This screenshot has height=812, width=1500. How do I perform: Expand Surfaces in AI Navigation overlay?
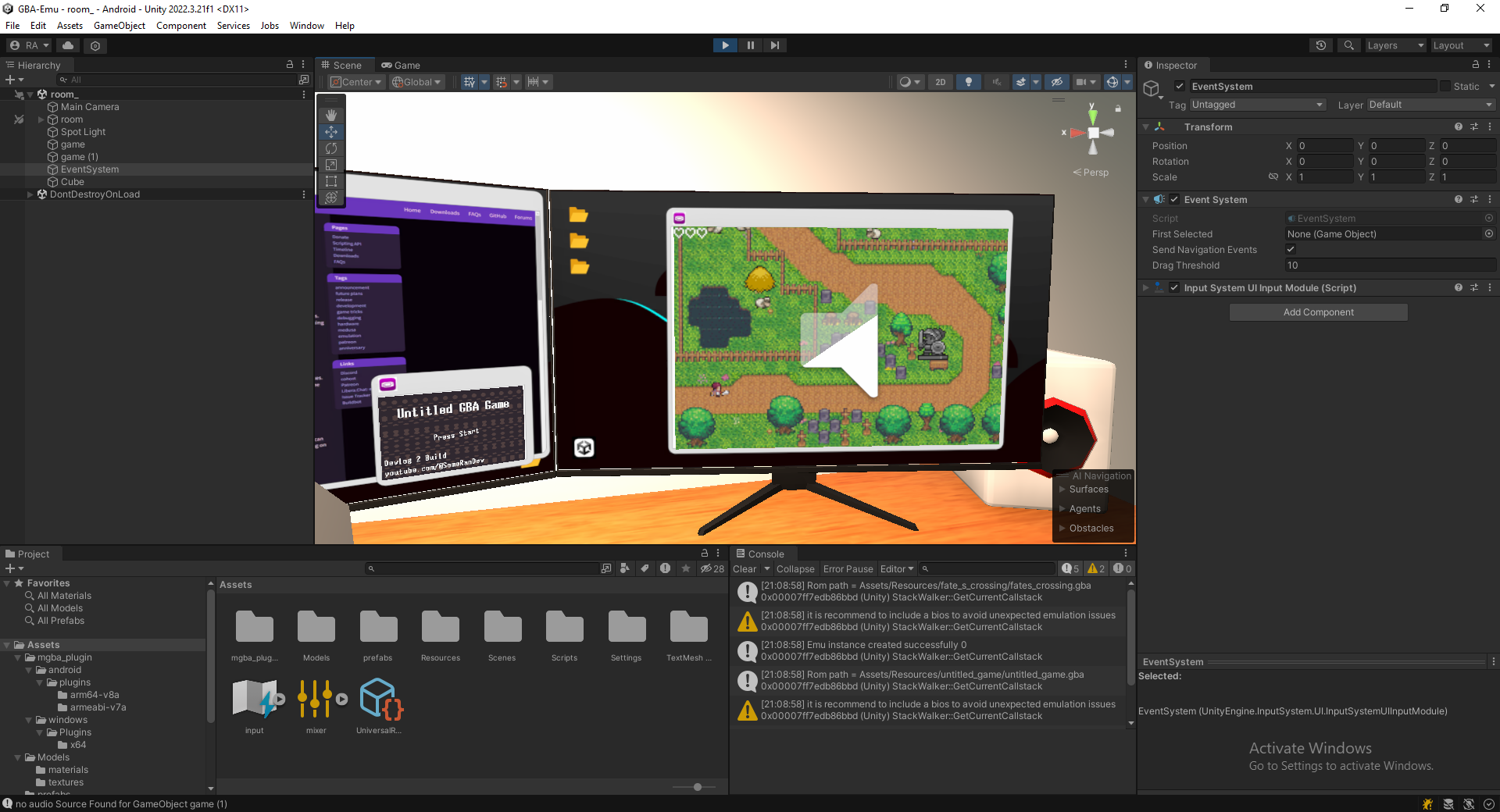(1062, 490)
